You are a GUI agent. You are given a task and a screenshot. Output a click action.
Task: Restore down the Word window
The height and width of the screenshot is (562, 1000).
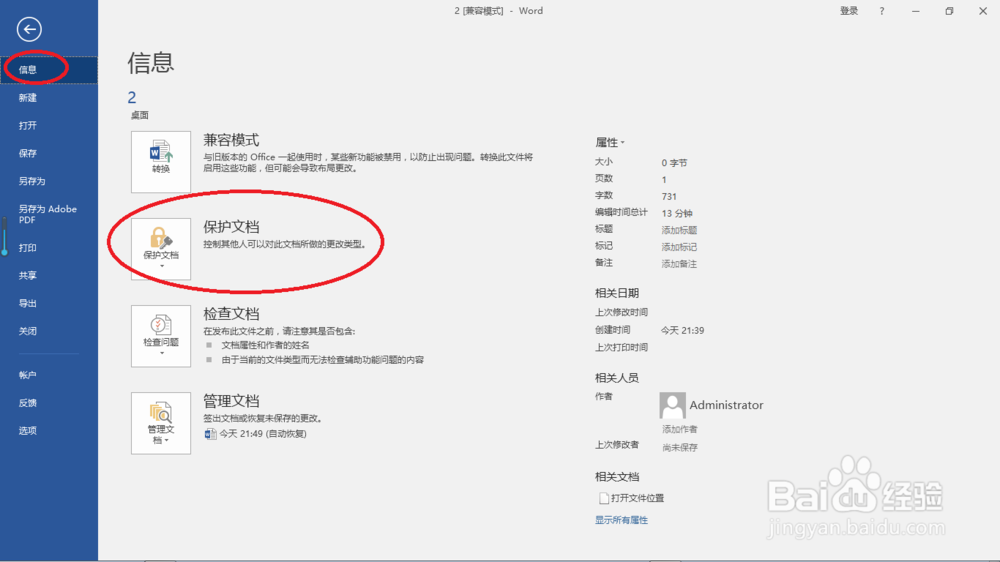pos(949,11)
